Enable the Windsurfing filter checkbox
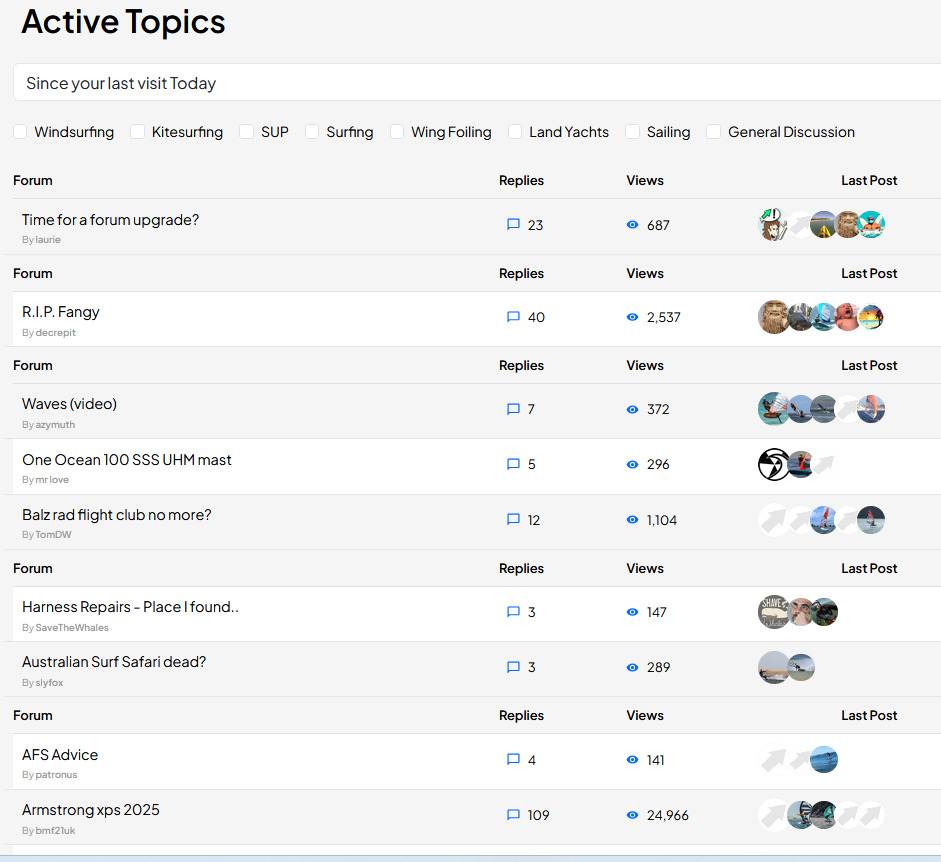 click(x=20, y=132)
